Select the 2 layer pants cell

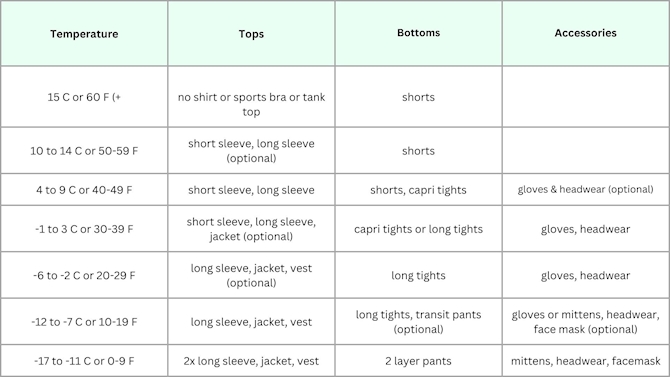tap(418, 361)
